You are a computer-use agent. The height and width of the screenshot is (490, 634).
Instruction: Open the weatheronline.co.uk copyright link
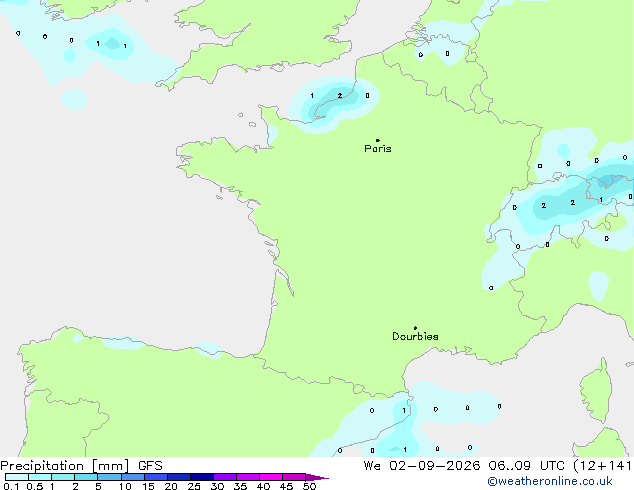pos(550,481)
